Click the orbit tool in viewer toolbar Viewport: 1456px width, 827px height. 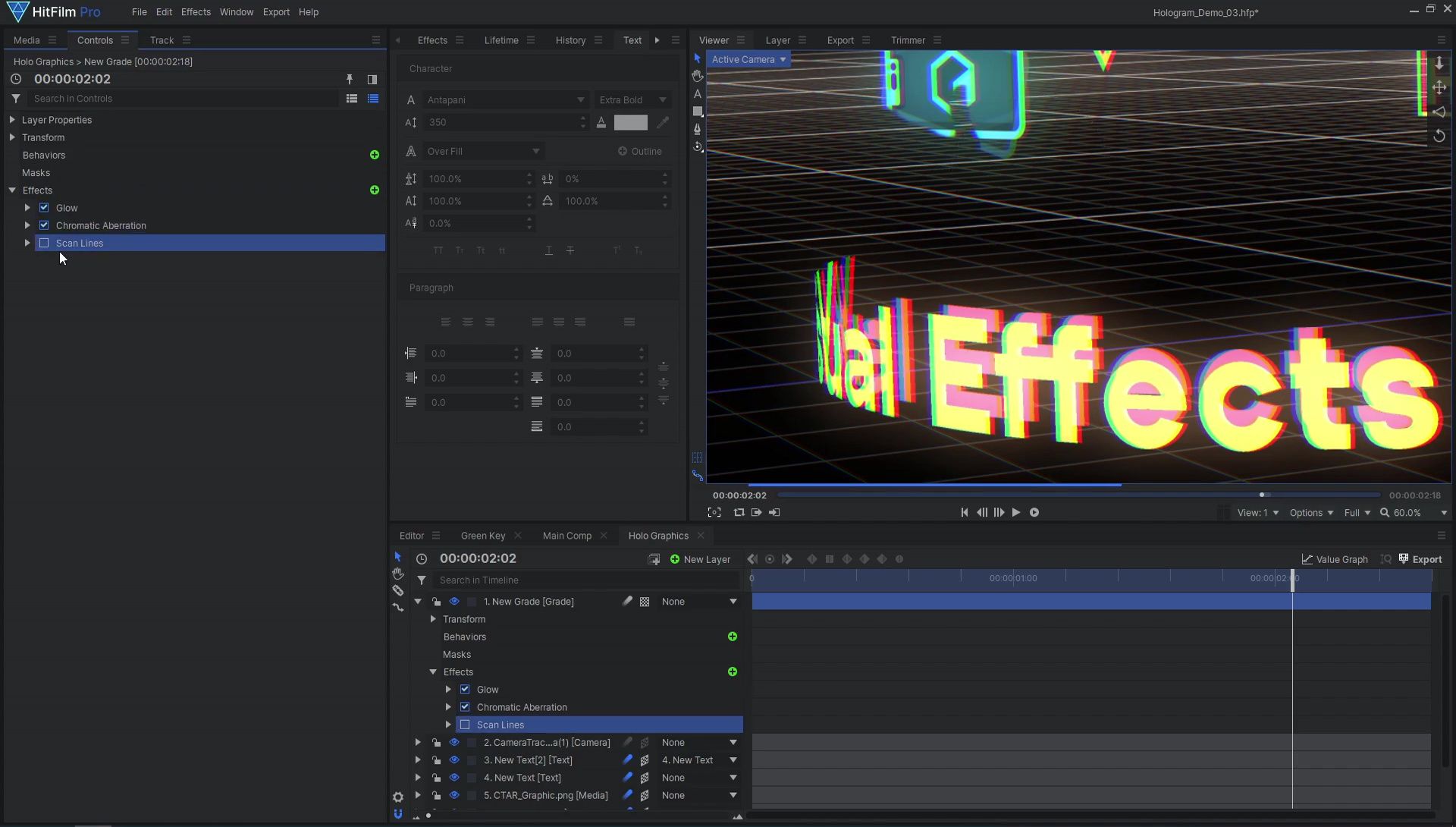[698, 146]
